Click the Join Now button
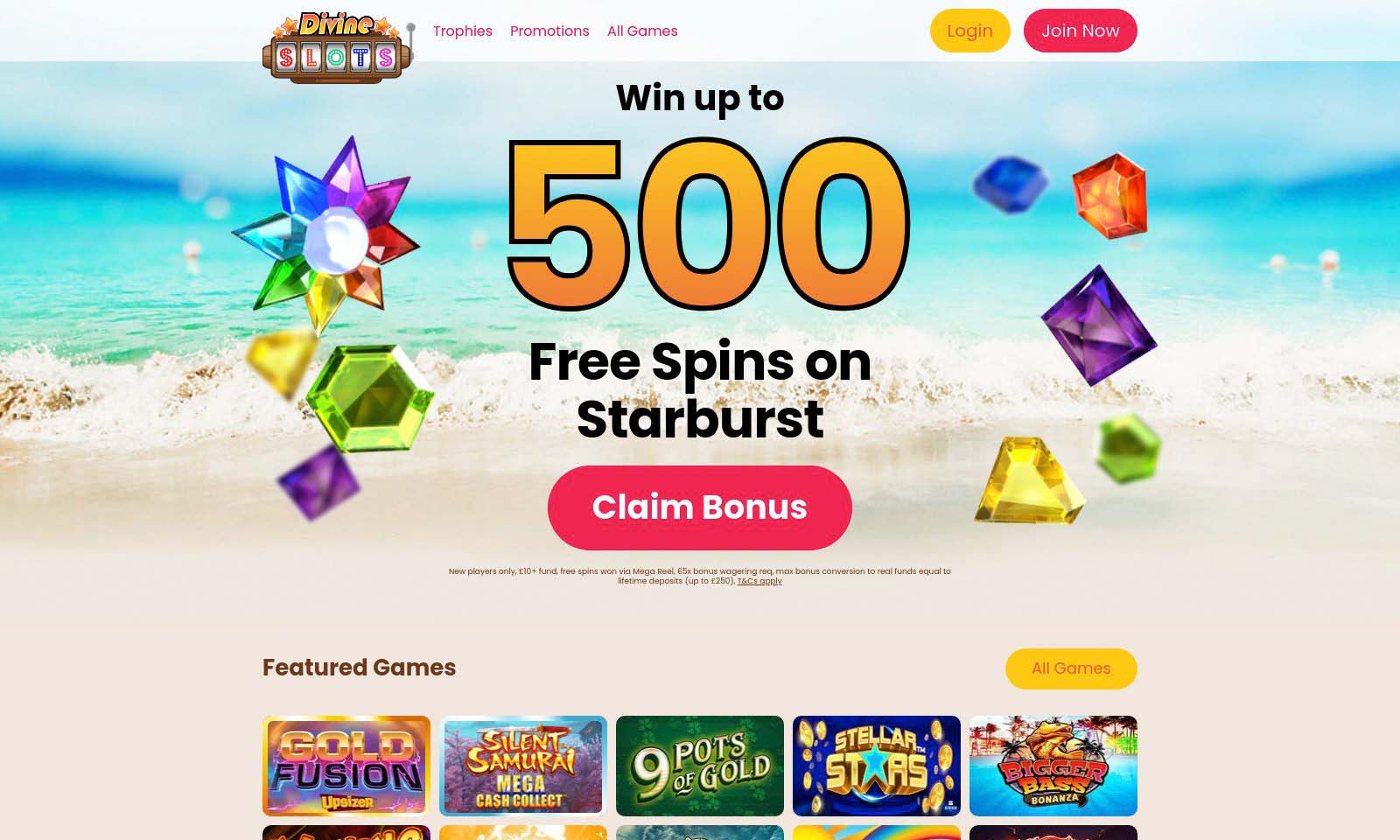 (x=1080, y=31)
